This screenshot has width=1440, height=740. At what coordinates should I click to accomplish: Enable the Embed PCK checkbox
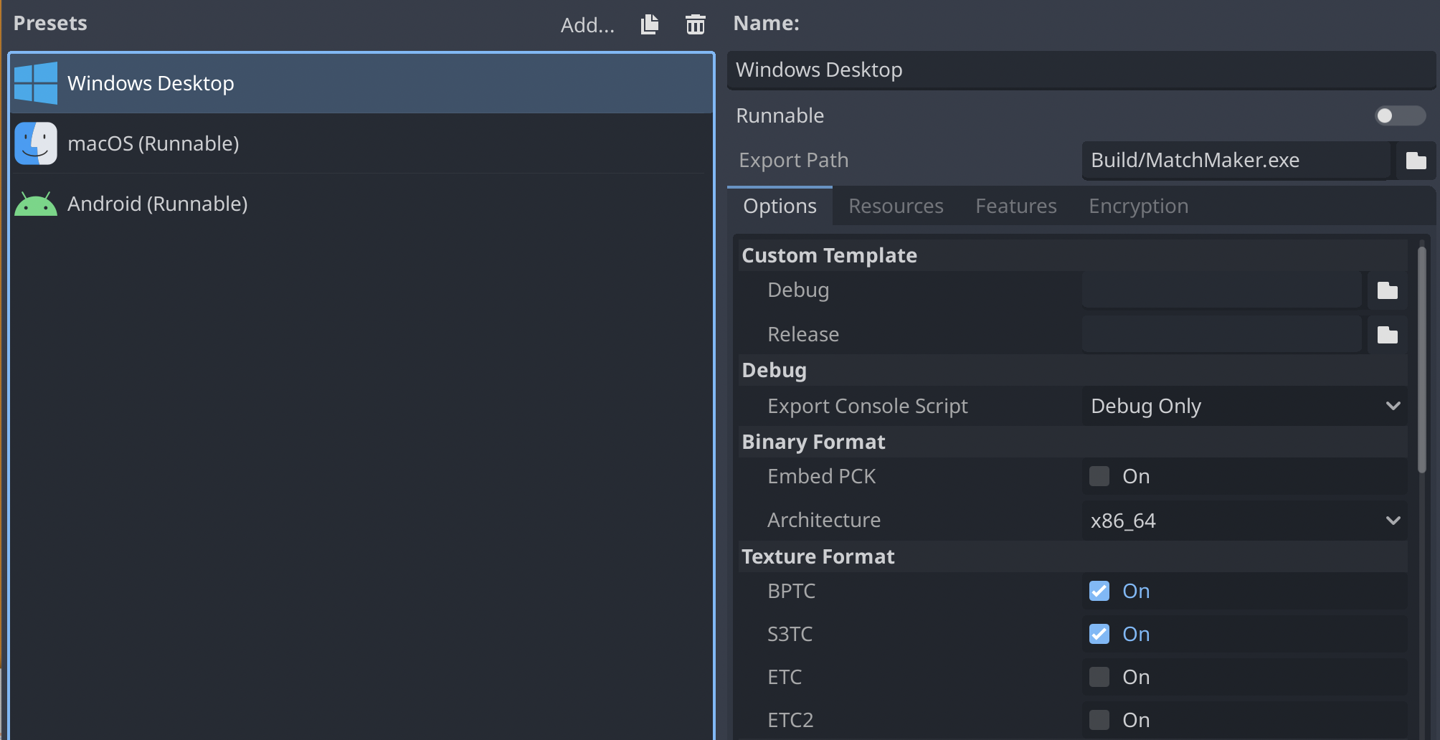(x=1099, y=476)
